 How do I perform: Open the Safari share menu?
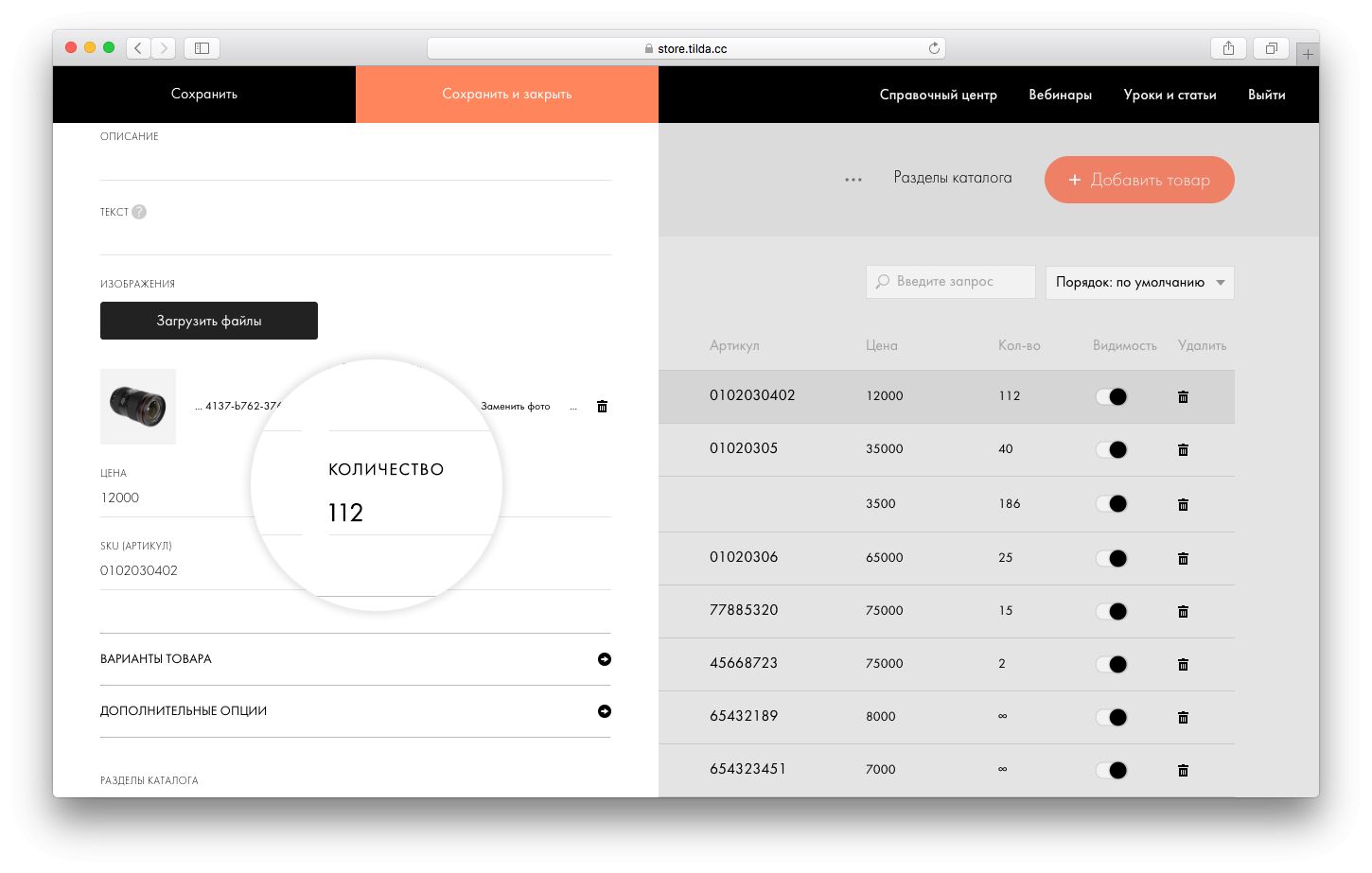pos(1228,48)
